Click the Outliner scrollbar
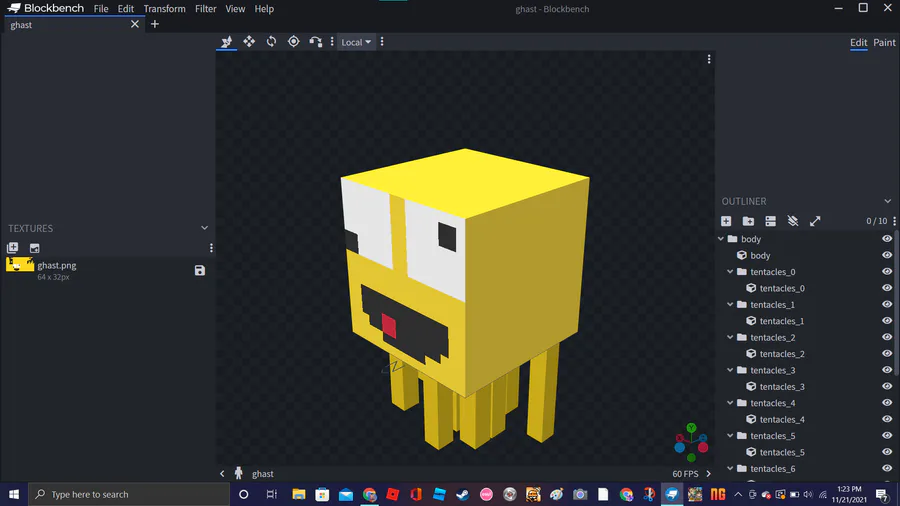Viewport: 900px width, 506px height. (897, 304)
